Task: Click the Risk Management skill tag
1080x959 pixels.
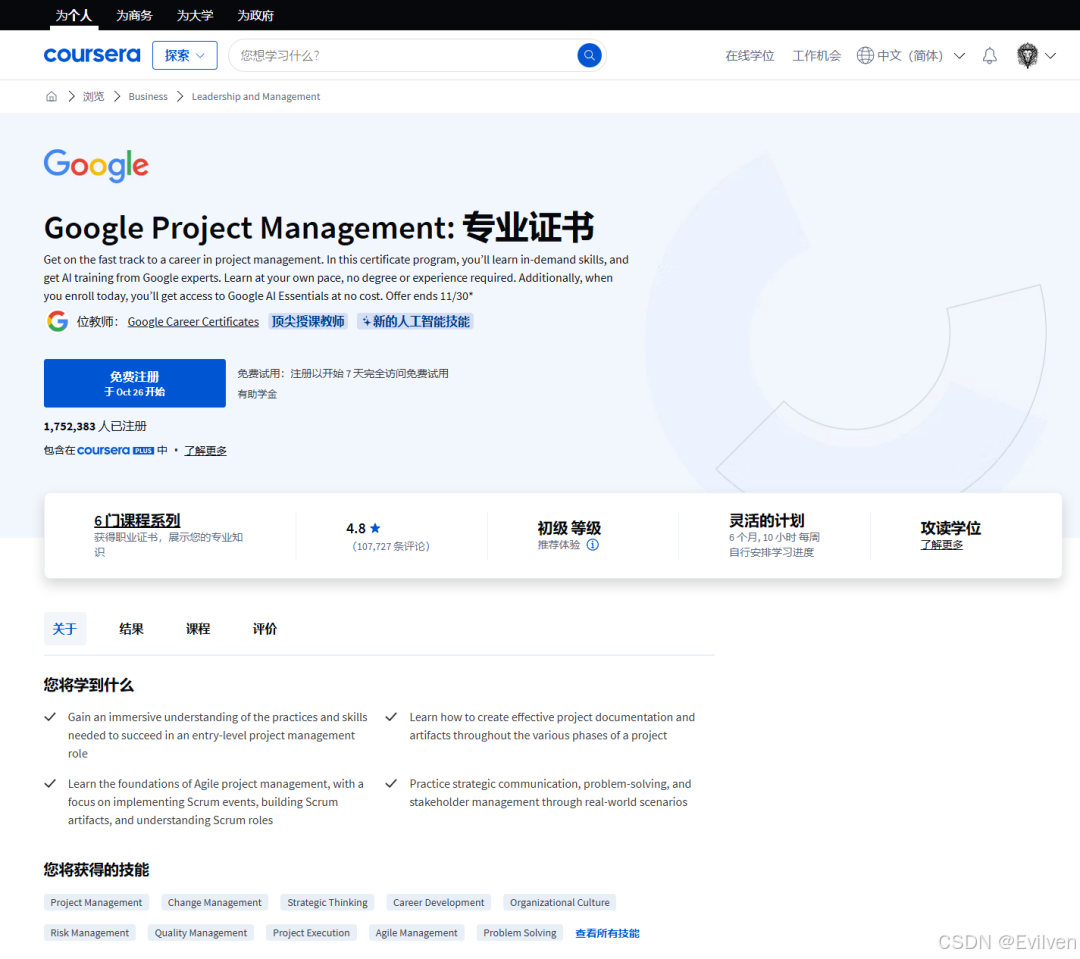Action: [x=90, y=933]
